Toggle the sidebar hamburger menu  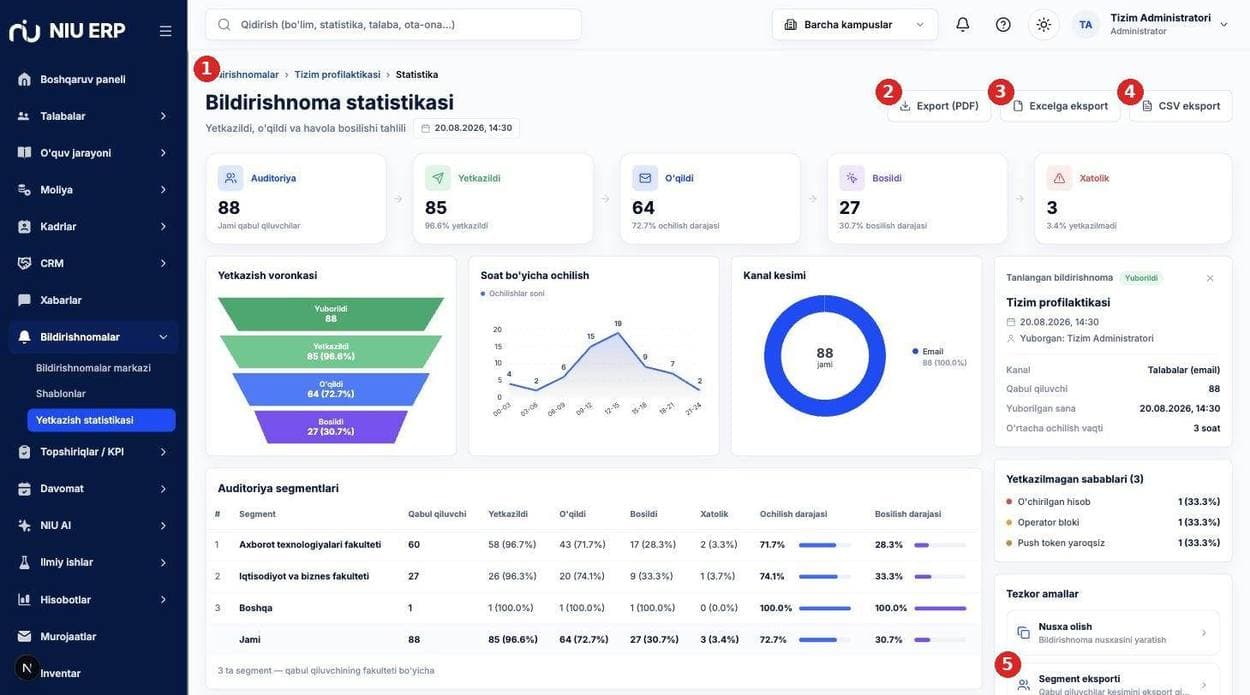(x=165, y=31)
